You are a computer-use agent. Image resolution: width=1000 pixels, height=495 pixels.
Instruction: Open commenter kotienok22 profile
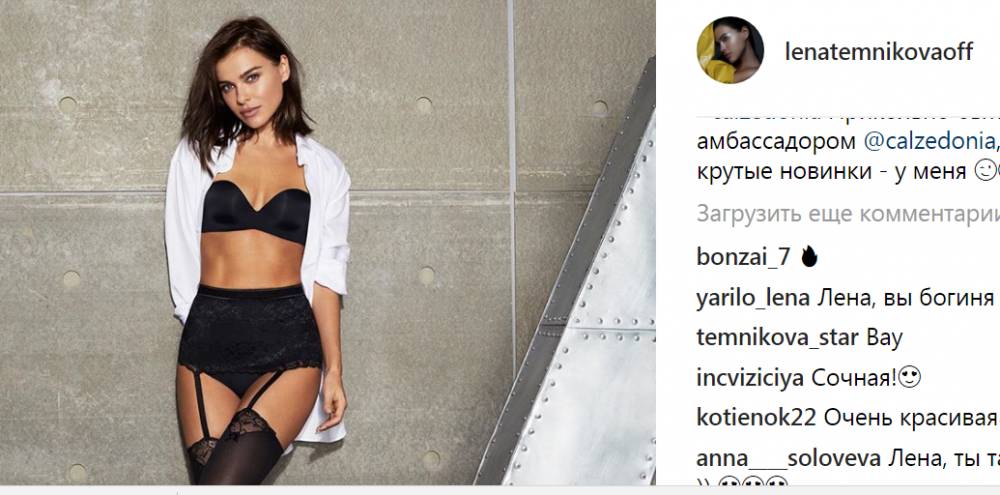pos(756,418)
